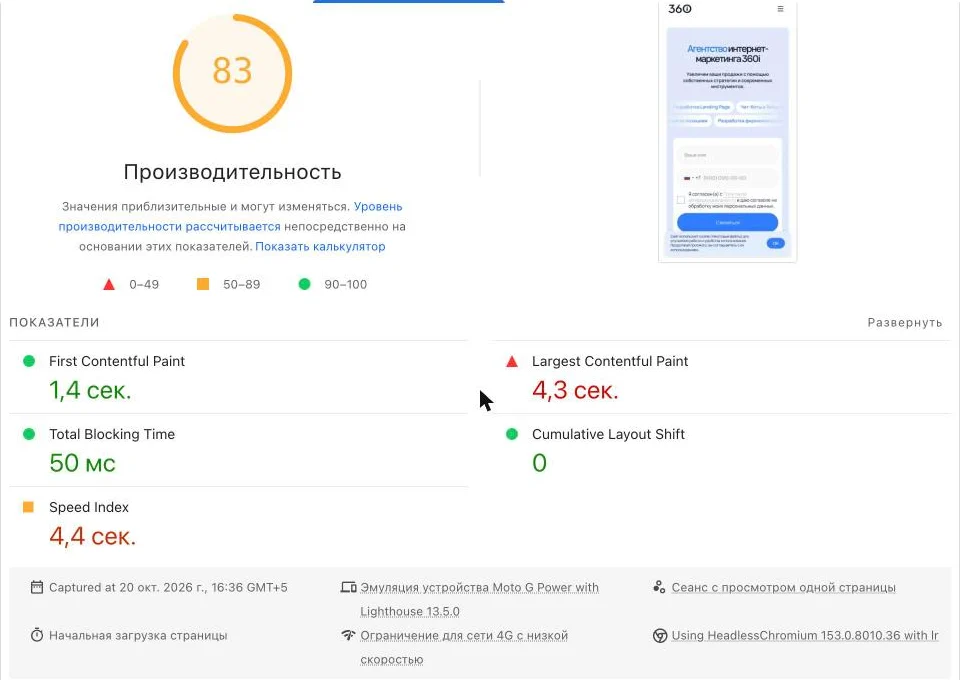This screenshot has width=960, height=680.
Task: Open the 'Уровень производительности рассчитывается' link
Action: pos(230,217)
